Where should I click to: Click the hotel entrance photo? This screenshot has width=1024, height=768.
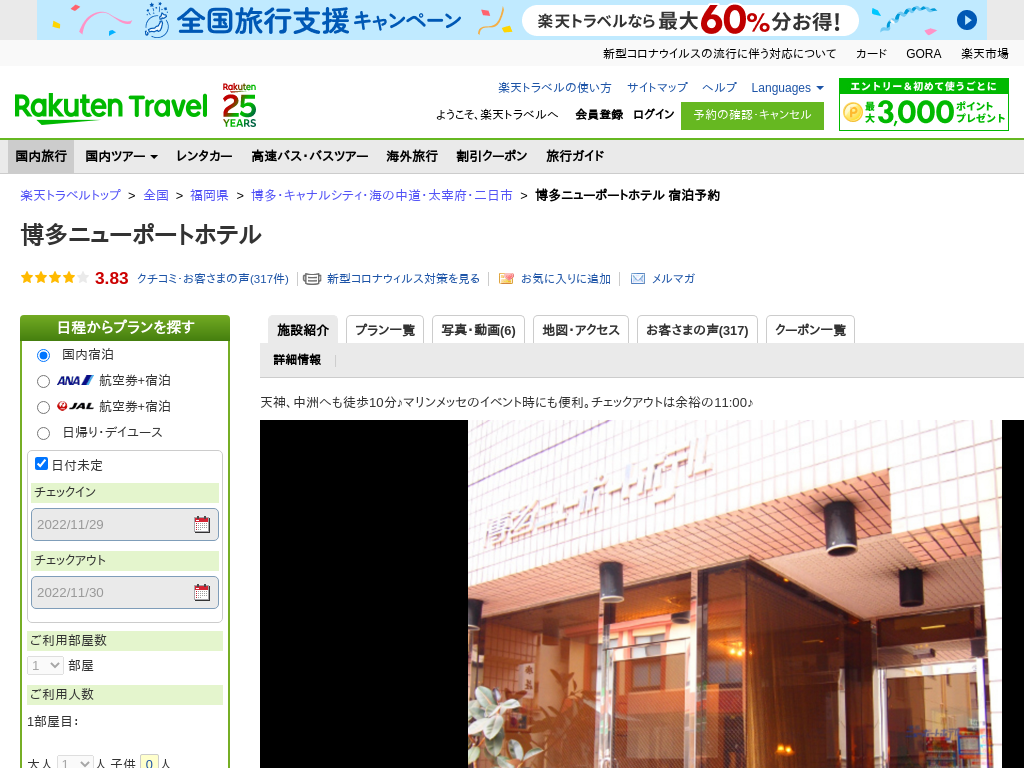click(x=735, y=594)
